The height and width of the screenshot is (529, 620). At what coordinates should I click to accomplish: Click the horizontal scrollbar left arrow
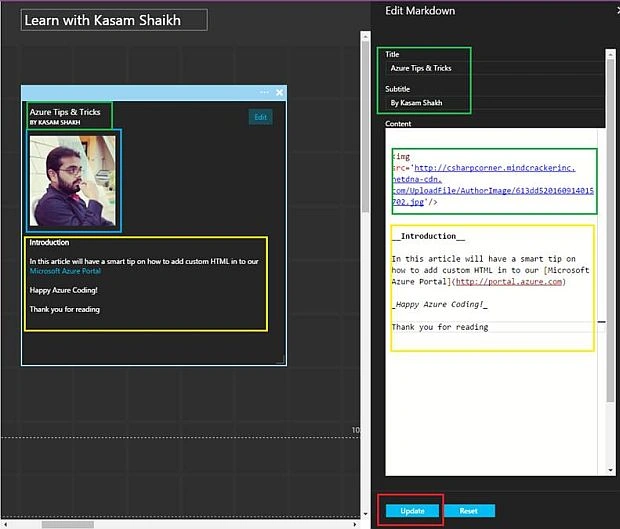tap(6, 524)
